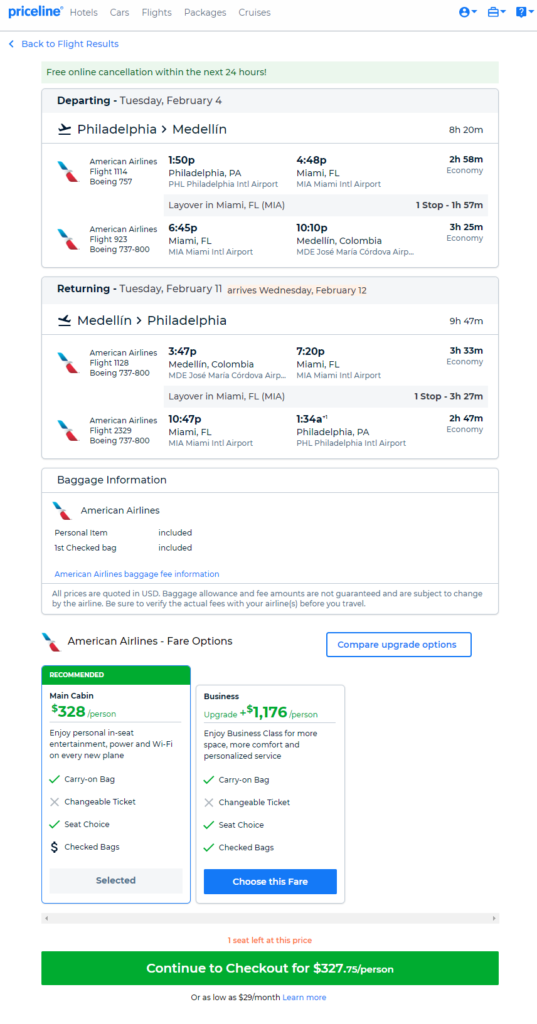
Task: Expand the account dropdown arrow
Action: click(x=474, y=12)
